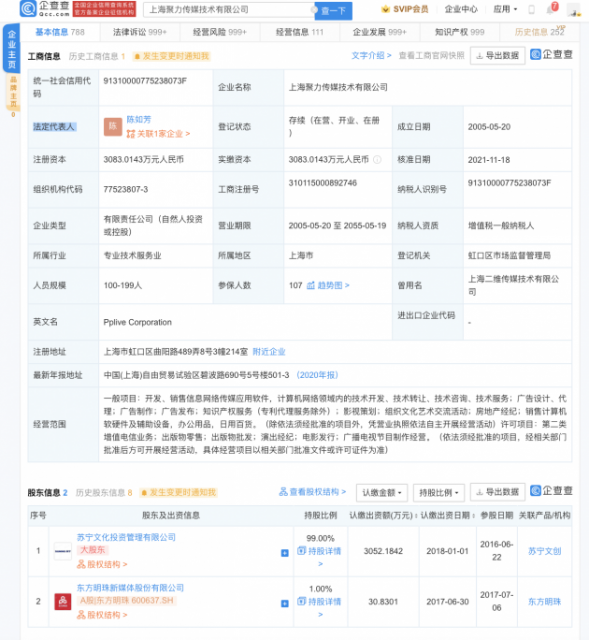Click 导出数据 button in 股东信息 section

(497, 492)
